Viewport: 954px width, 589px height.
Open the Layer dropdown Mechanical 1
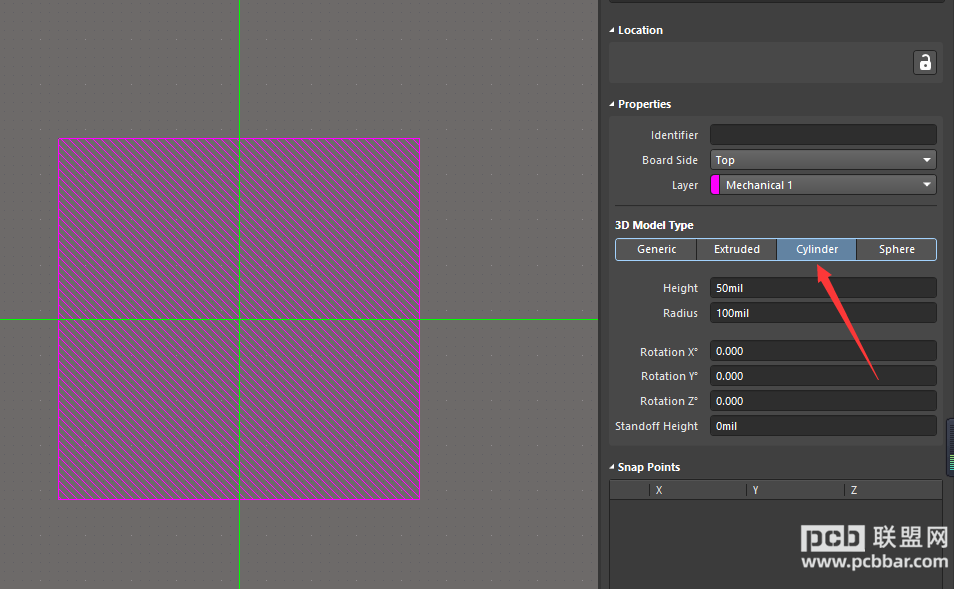[x=823, y=185]
